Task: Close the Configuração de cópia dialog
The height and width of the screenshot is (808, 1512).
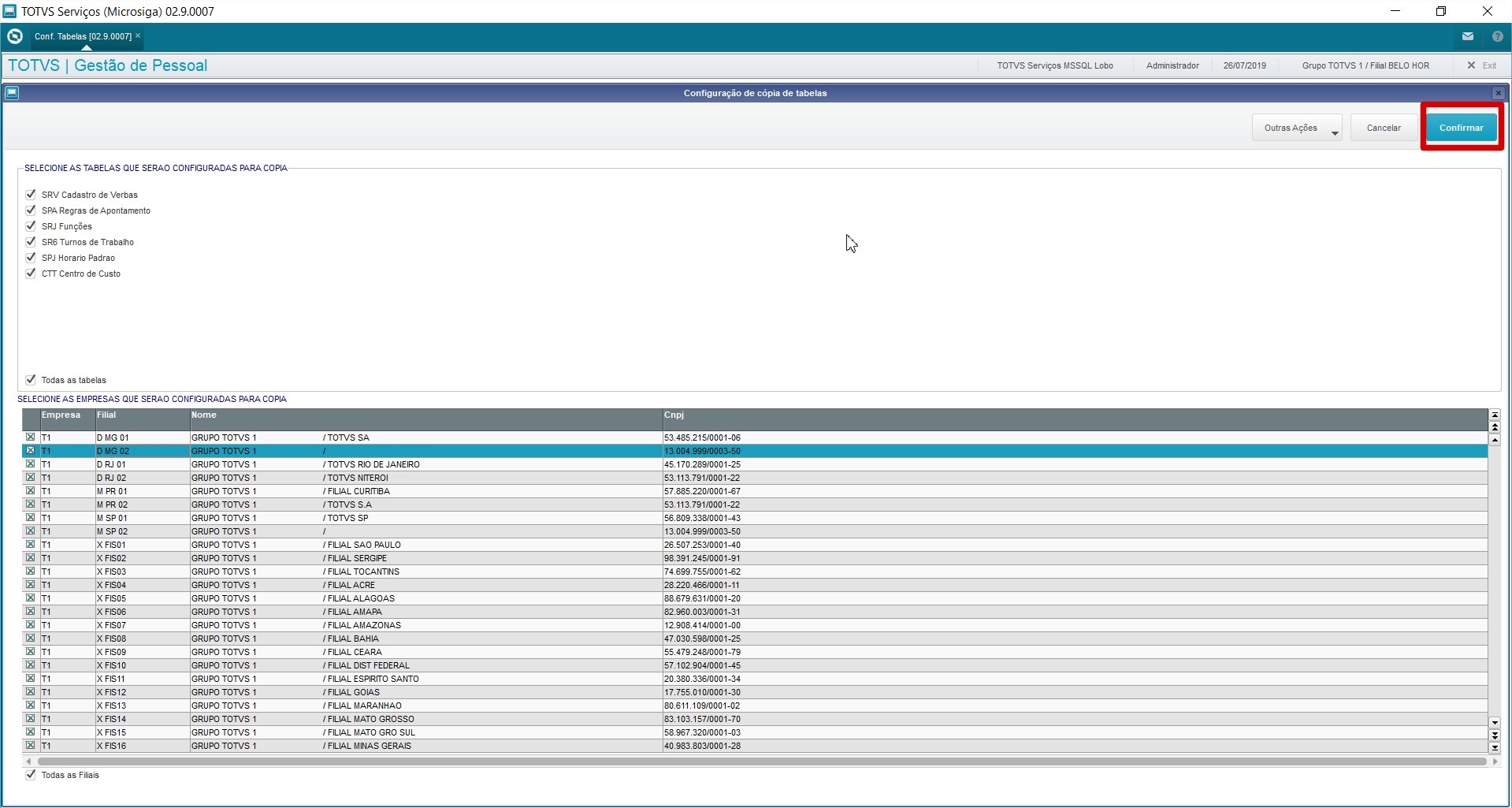Action: (1498, 93)
